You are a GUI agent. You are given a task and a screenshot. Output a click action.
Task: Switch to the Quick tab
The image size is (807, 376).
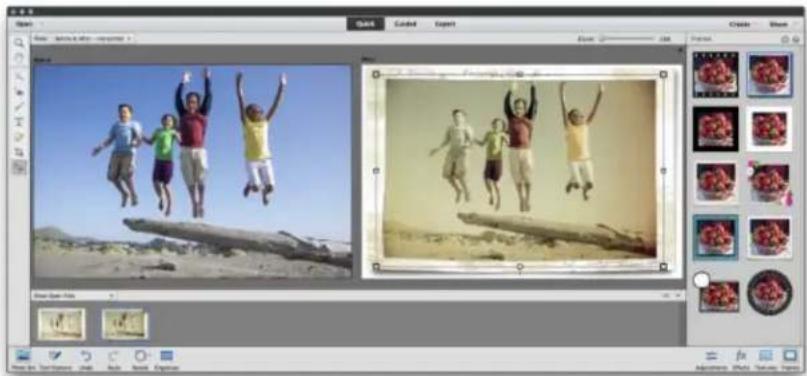(x=365, y=24)
